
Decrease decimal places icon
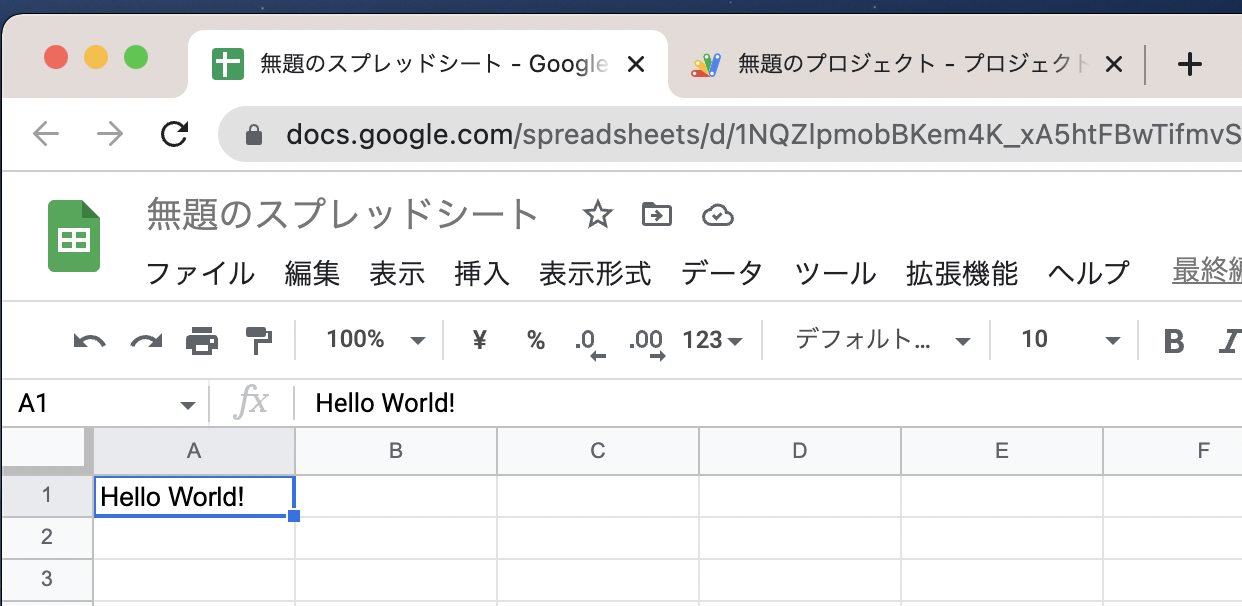589,342
